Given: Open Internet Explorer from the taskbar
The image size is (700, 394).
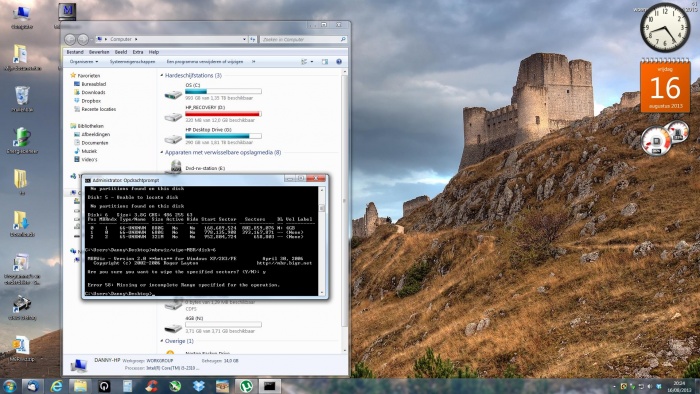Looking at the screenshot, I should tap(56, 386).
